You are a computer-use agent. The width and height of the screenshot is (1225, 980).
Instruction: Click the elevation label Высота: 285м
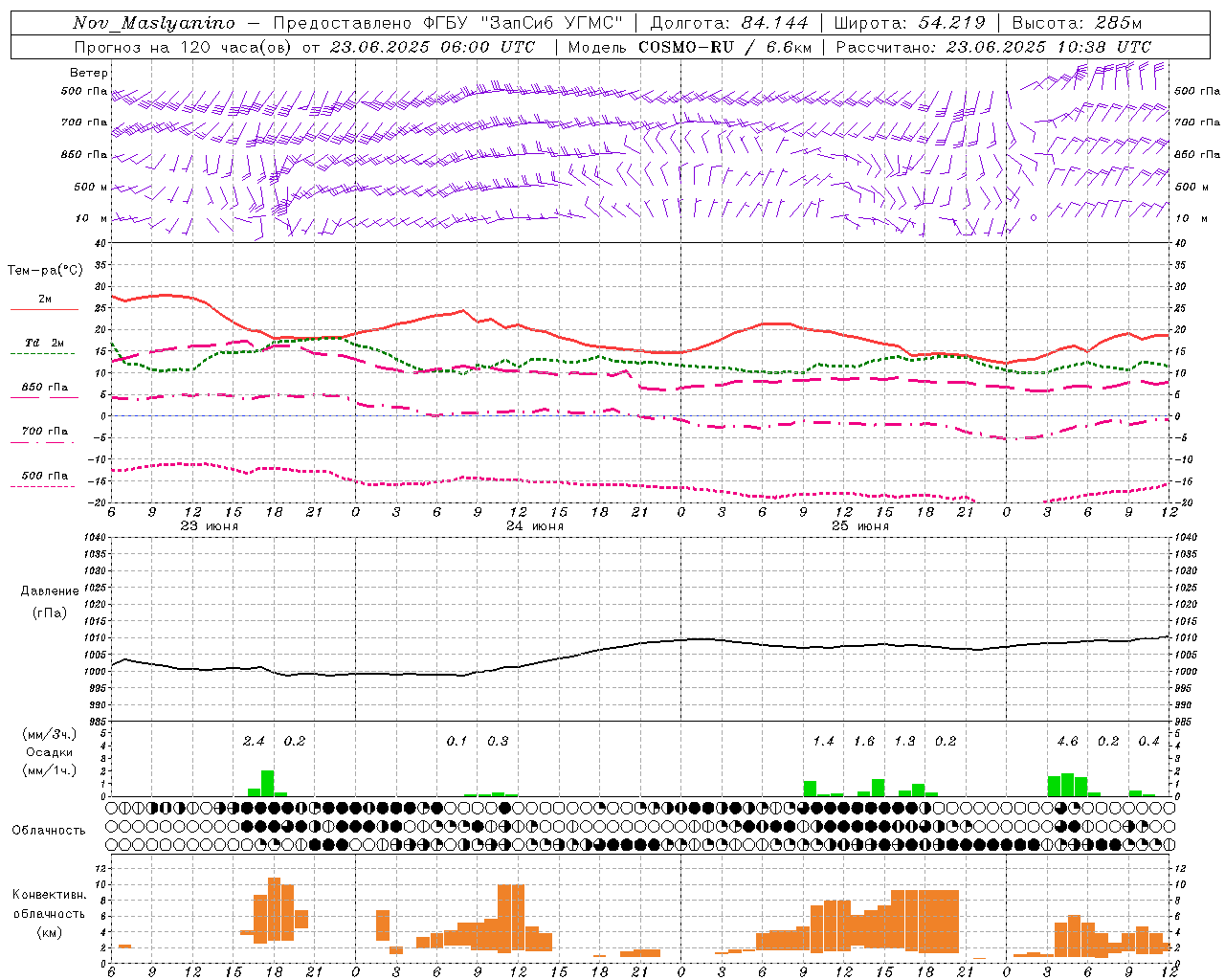[x=1077, y=23]
